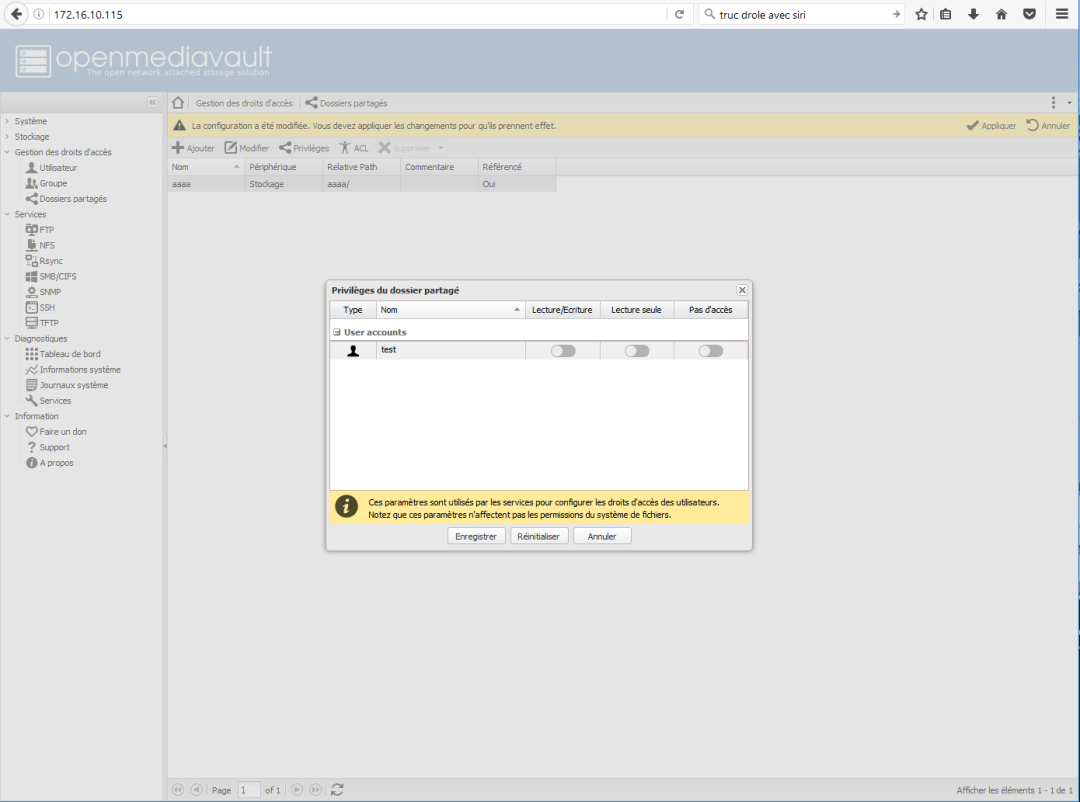This screenshot has width=1080, height=802.
Task: Select SMB/CIFS in the Services sidebar
Action: pos(52,276)
